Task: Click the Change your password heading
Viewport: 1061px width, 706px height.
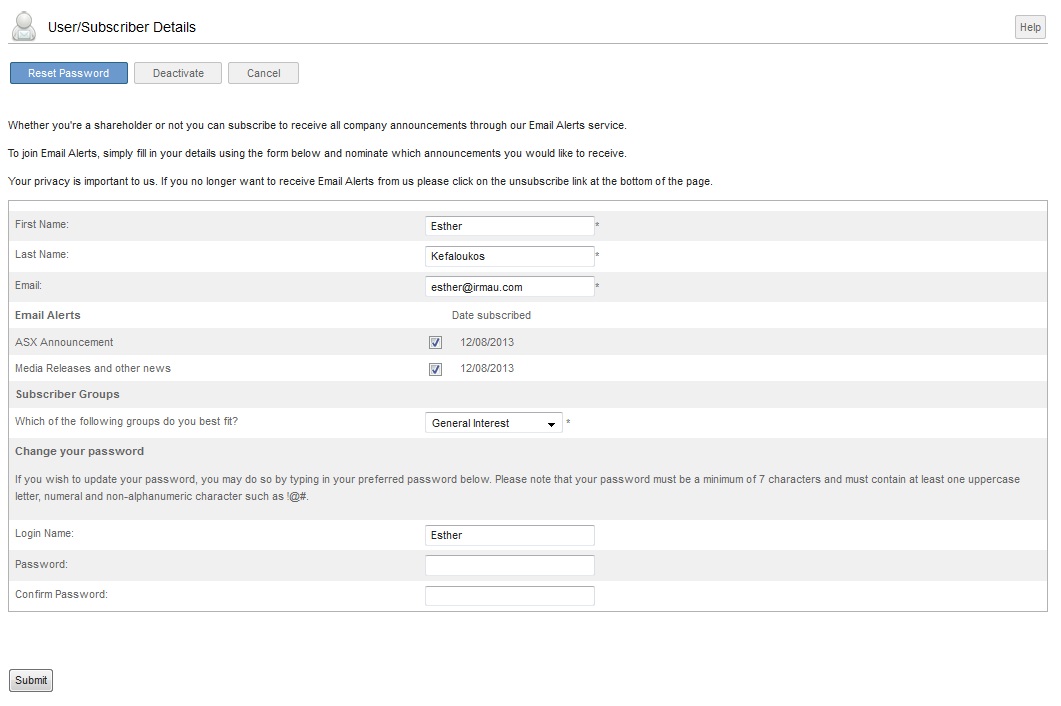Action: tap(79, 451)
